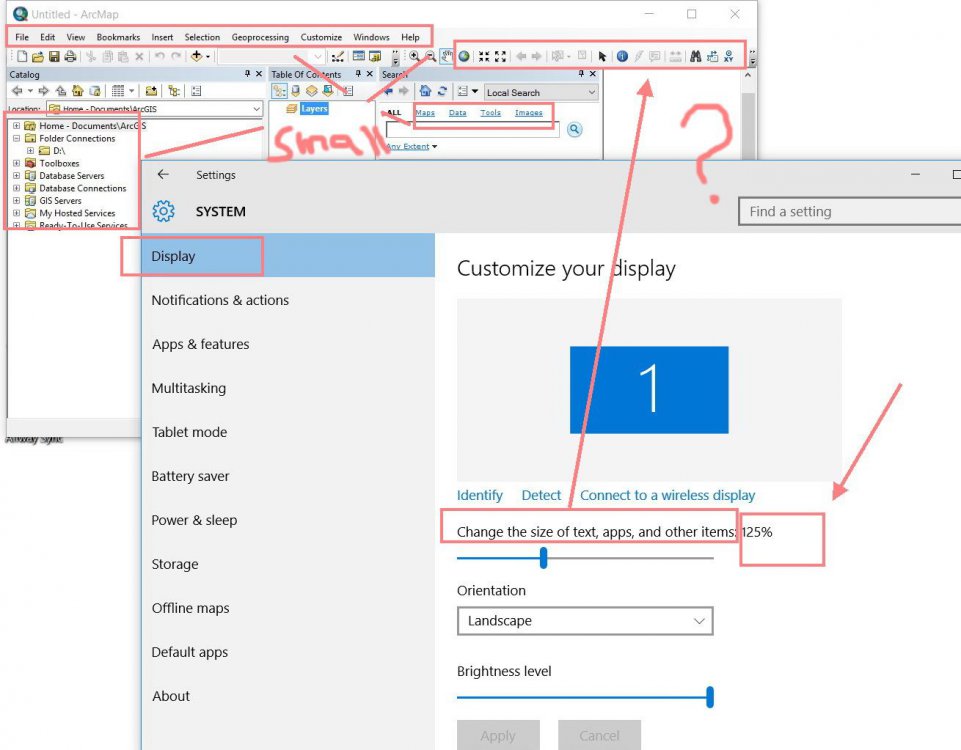Click the Identify display link
This screenshot has width=961, height=750.
(480, 495)
